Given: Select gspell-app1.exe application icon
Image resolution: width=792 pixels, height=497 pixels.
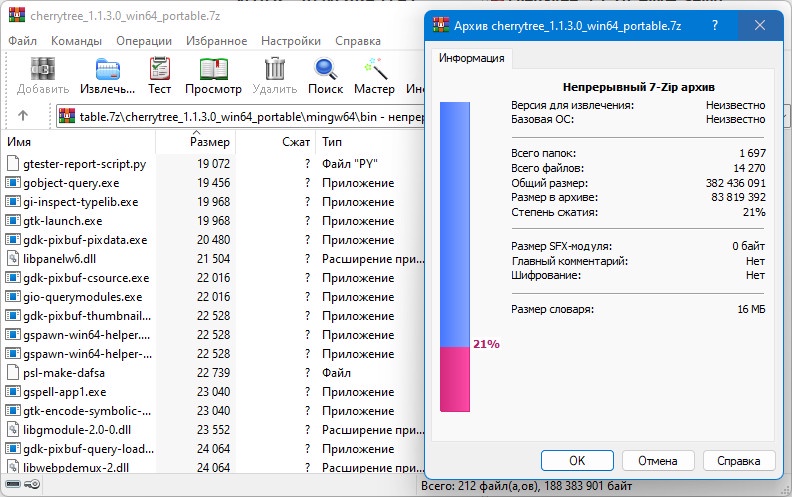Looking at the screenshot, I should coord(13,391).
